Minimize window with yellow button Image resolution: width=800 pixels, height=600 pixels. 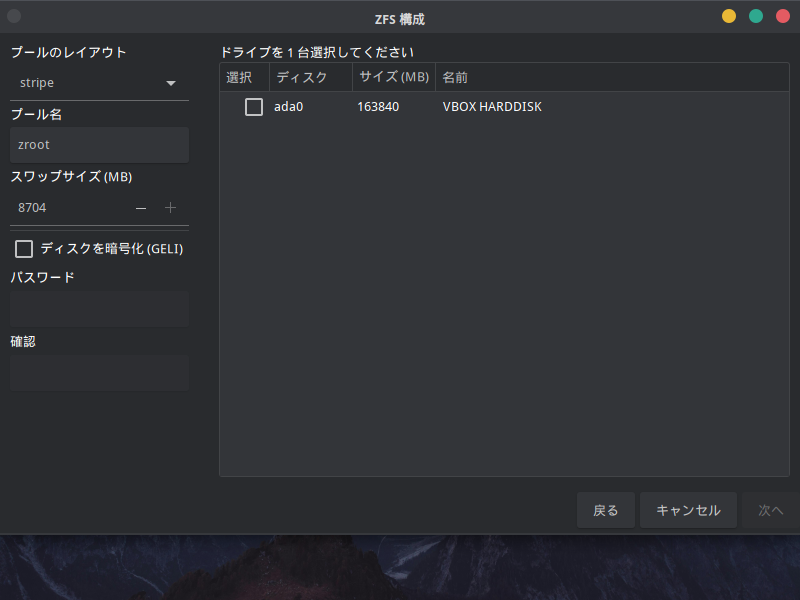(x=729, y=16)
